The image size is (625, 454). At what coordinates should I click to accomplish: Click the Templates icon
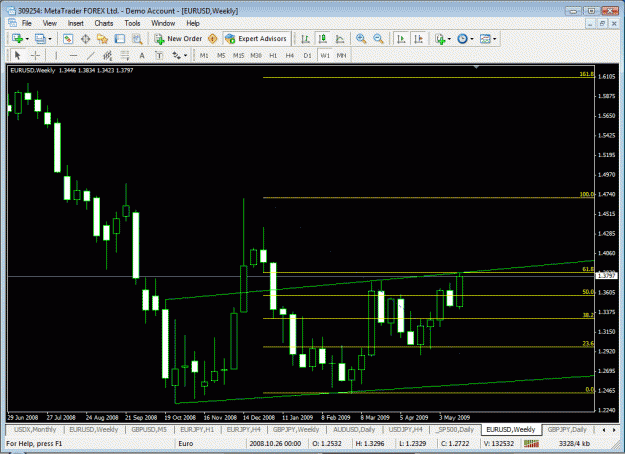485,39
